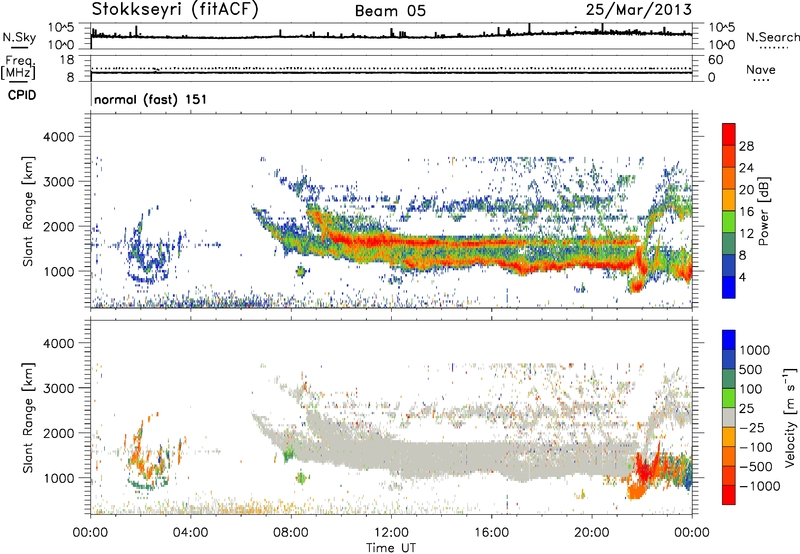Click the '12:00' time axis label
This screenshot has height=554, width=800.
pyautogui.click(x=391, y=533)
